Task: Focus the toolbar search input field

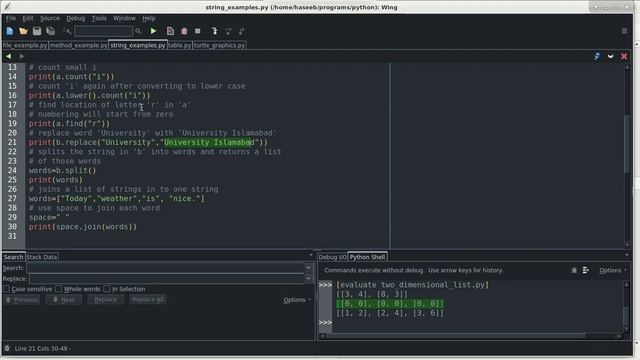Action: [x=104, y=31]
